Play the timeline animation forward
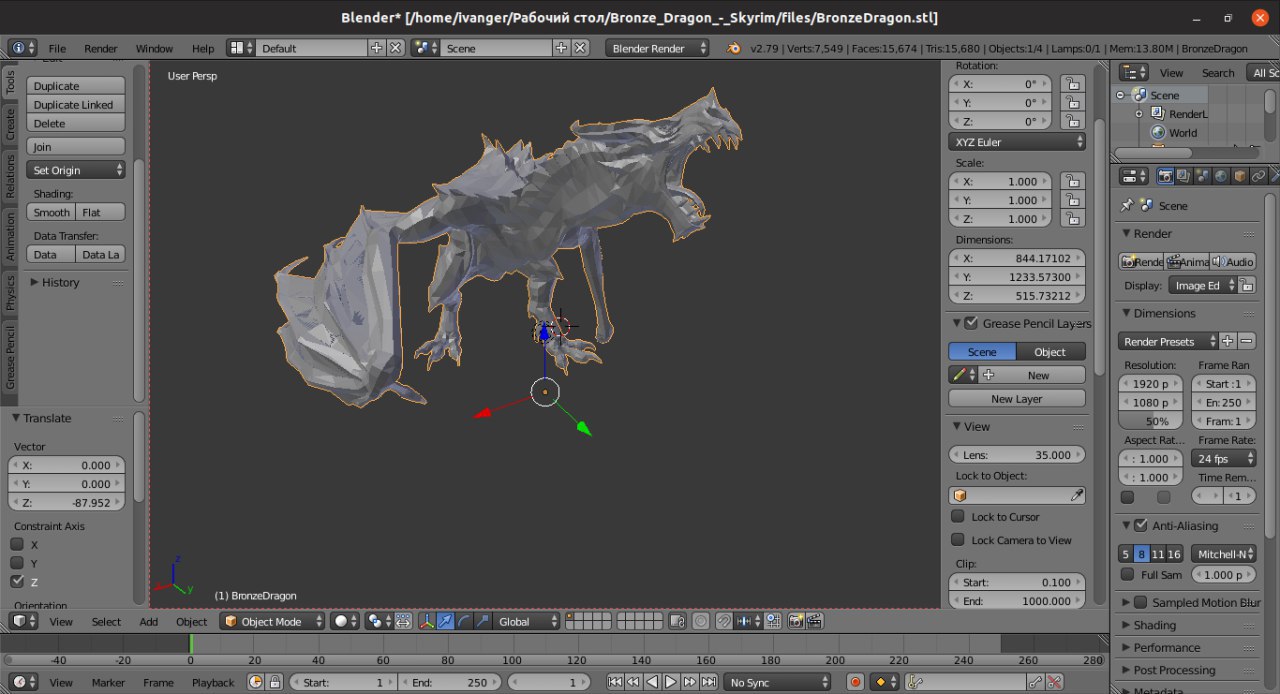The image size is (1280, 694). 671,682
